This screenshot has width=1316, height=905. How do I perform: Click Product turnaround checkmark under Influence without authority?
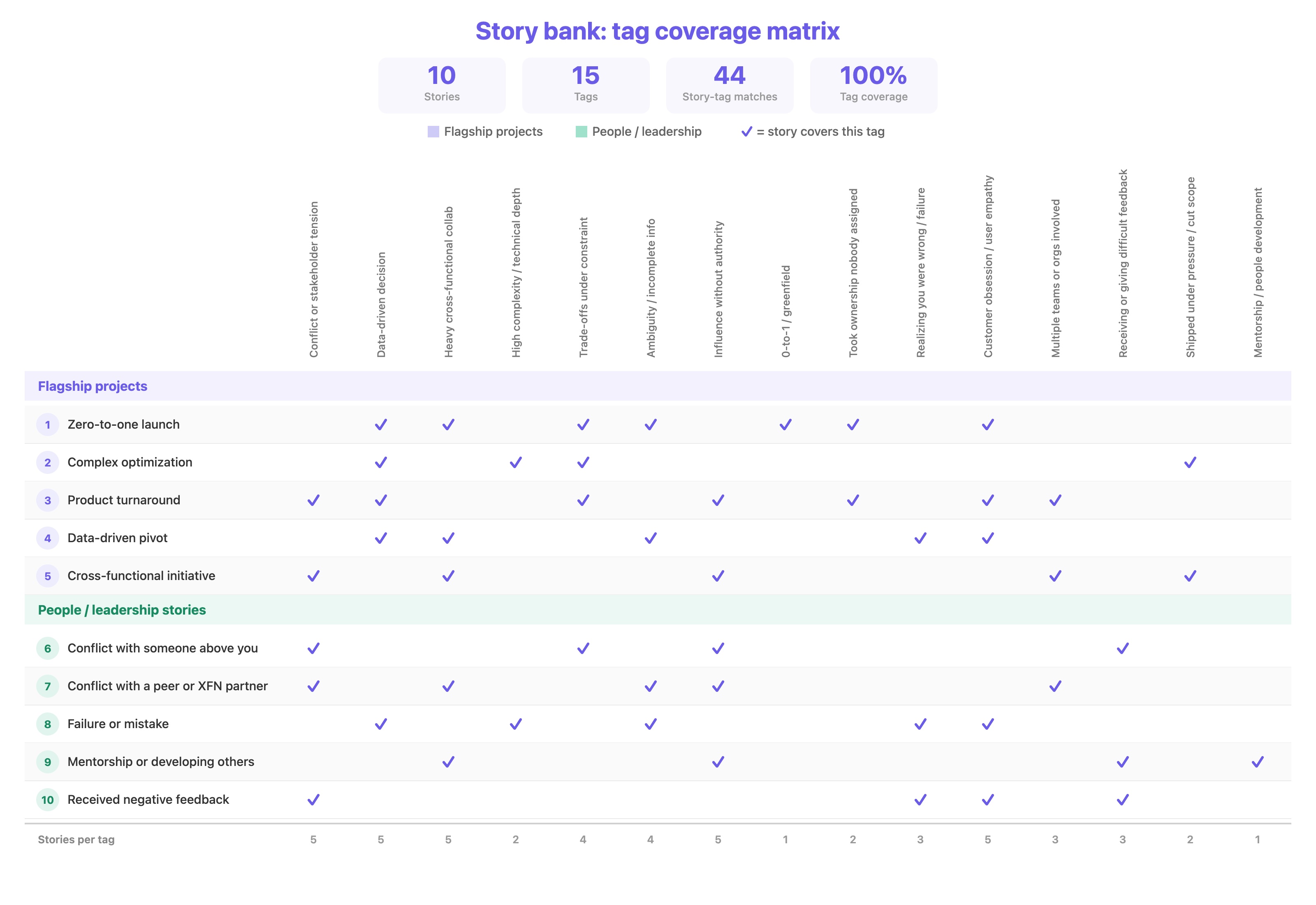pyautogui.click(x=718, y=500)
